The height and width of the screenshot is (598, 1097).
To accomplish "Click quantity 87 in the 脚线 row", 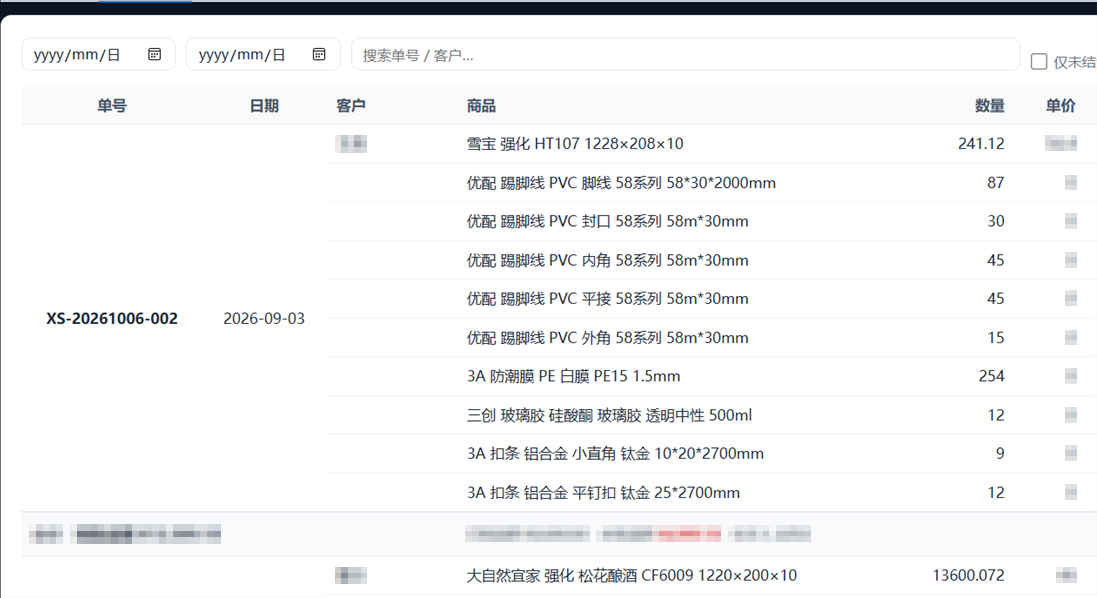I will (996, 183).
